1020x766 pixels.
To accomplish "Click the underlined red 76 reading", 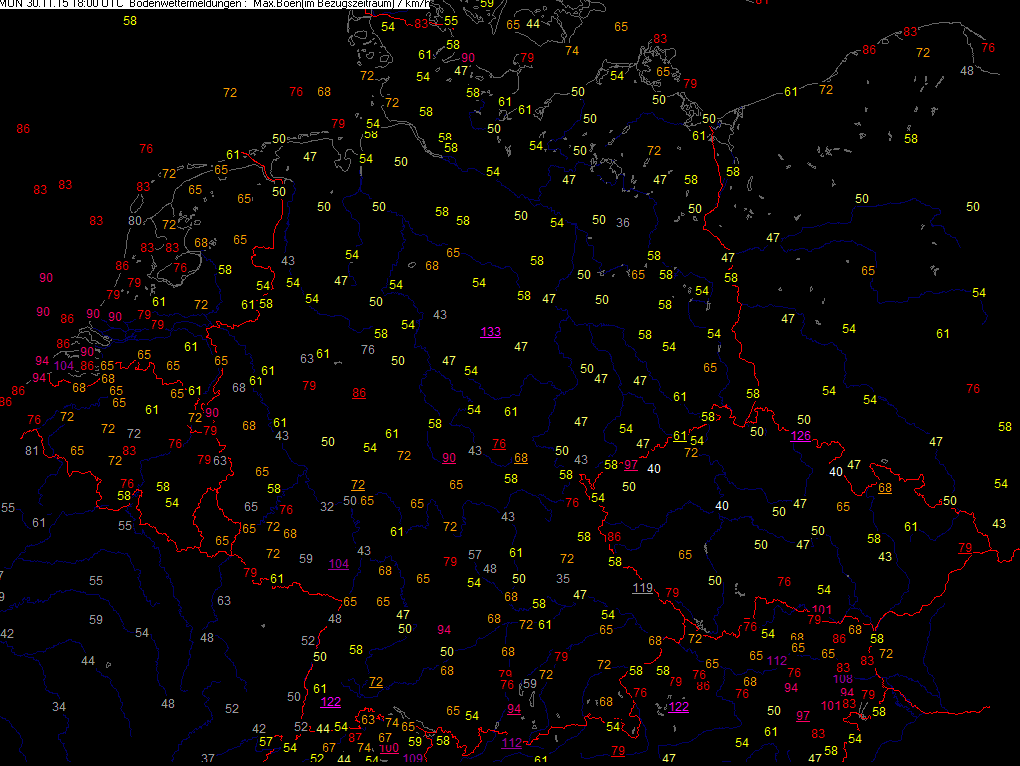I will point(499,443).
